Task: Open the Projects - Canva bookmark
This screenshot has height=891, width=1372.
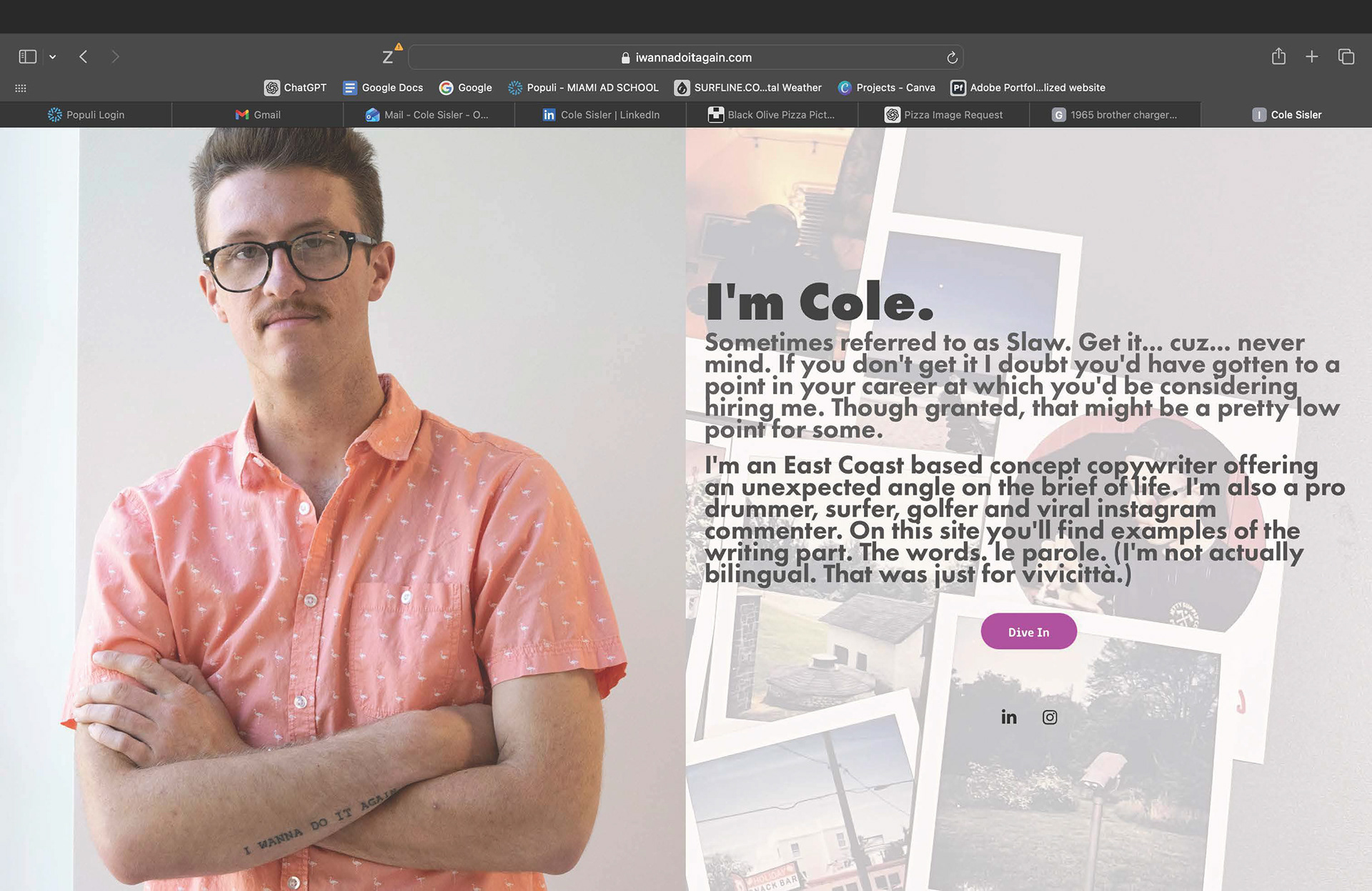Action: 886,87
